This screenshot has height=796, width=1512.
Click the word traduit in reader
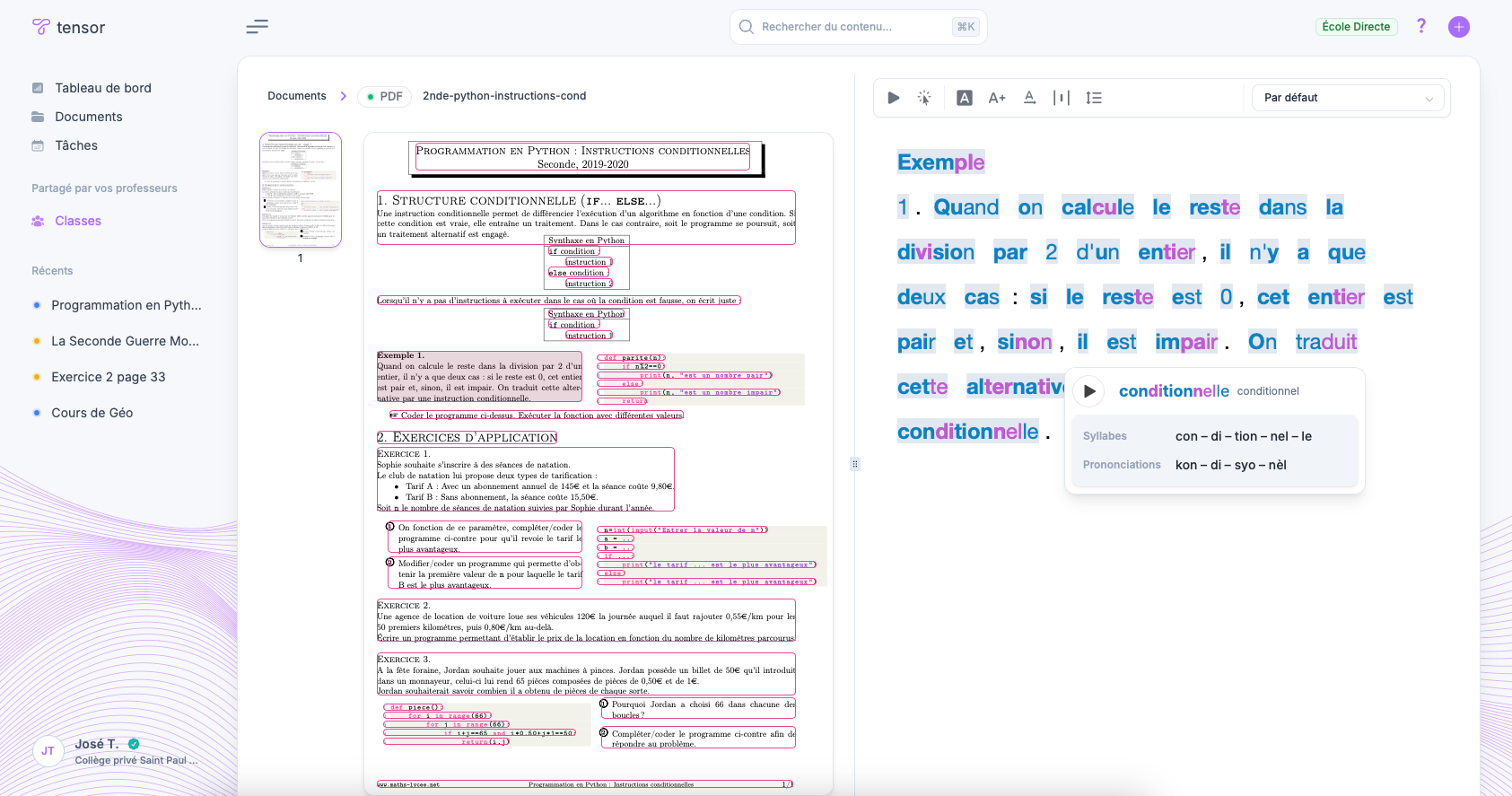(1326, 342)
